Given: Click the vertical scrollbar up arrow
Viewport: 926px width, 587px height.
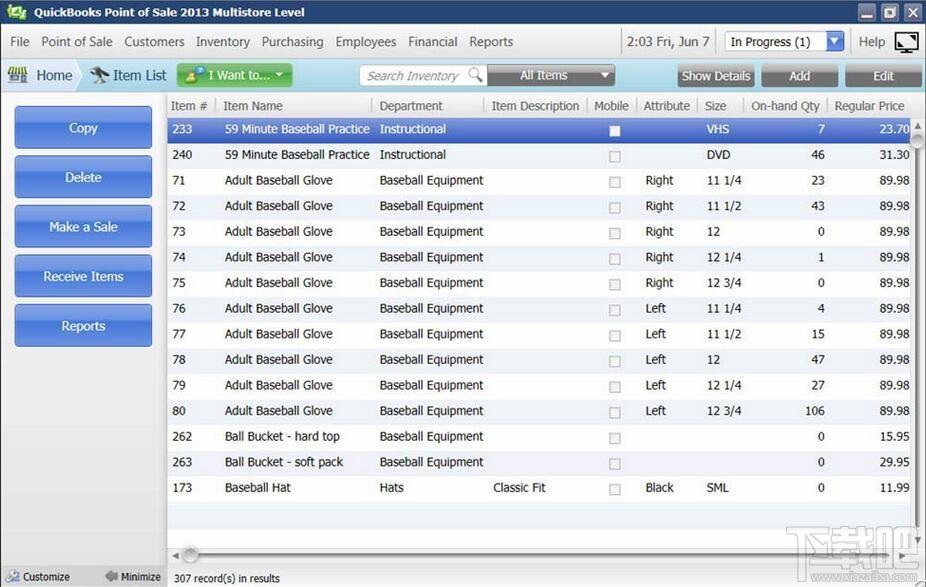Looking at the screenshot, I should pos(917,126).
